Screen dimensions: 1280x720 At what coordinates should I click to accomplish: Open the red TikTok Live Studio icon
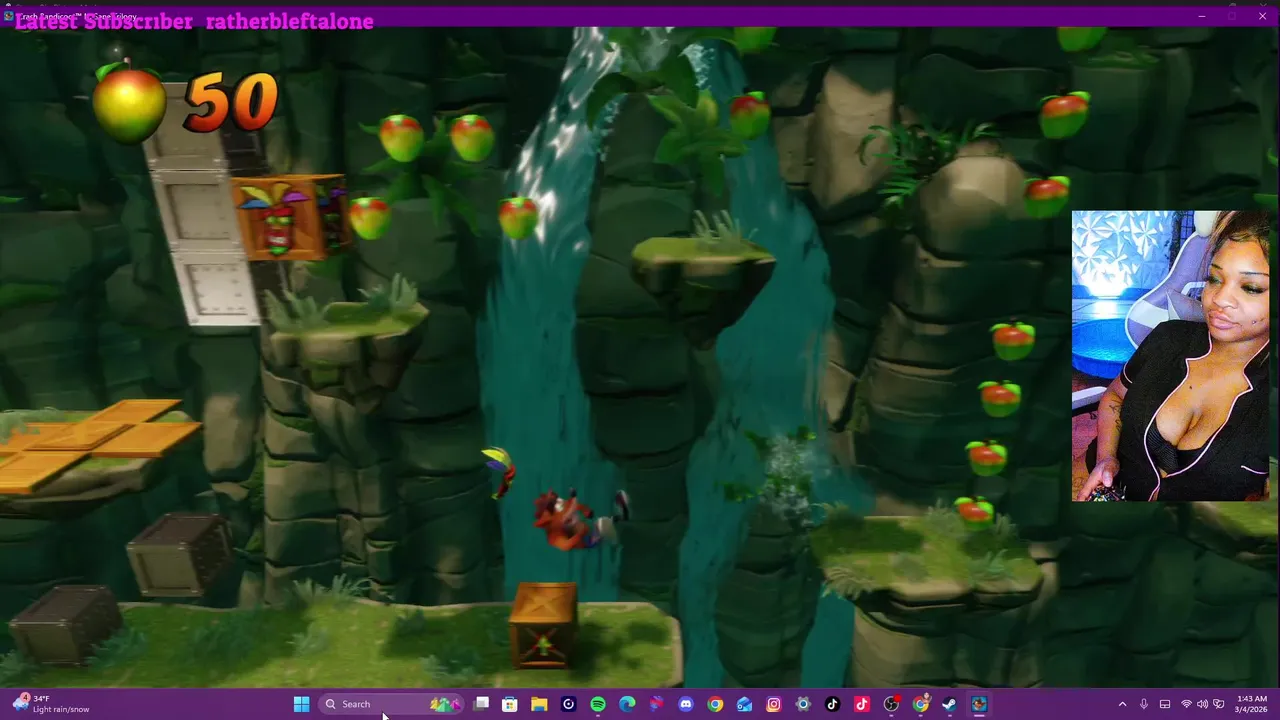862,704
